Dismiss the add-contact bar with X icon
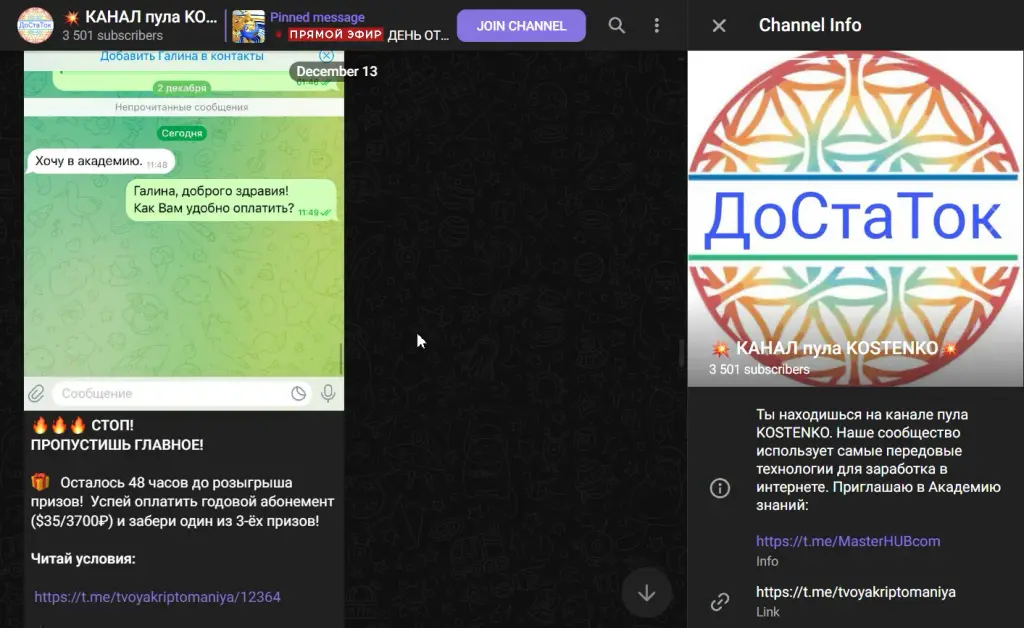The image size is (1024, 628). (327, 55)
